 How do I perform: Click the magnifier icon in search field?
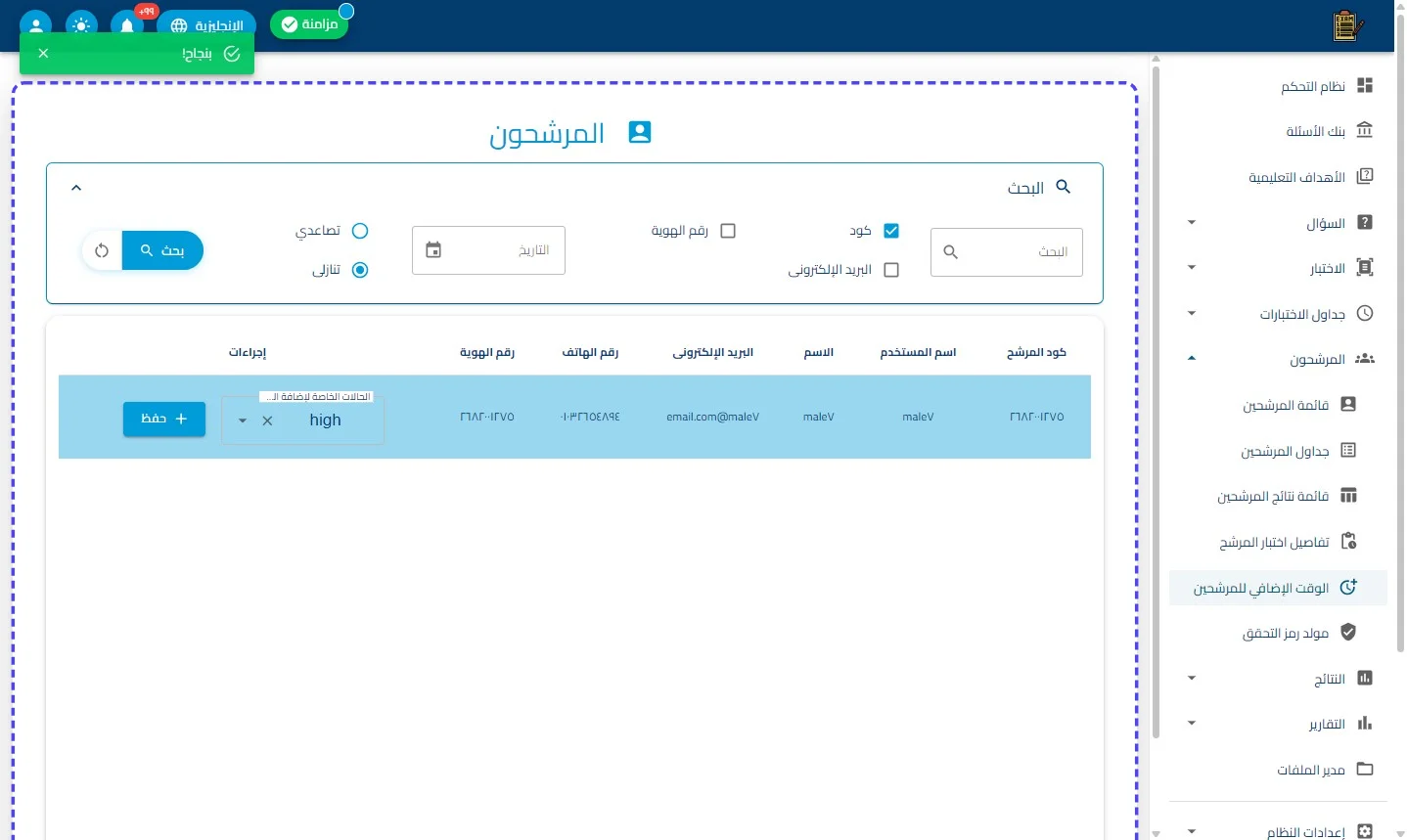[x=950, y=252]
